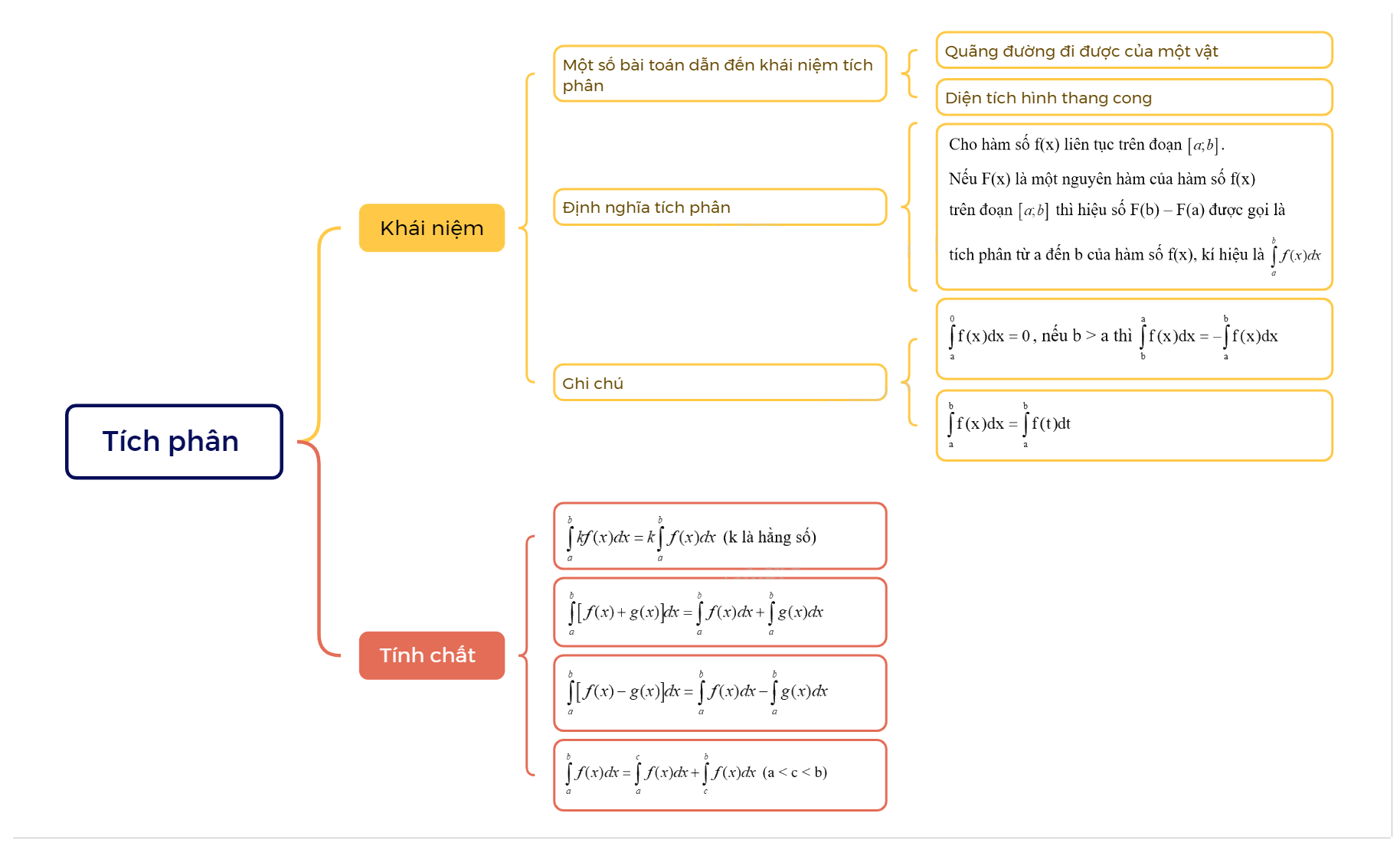Image resolution: width=1400 pixels, height=846 pixels.
Task: Select the sum property f(x) + g(x) box
Action: click(719, 612)
